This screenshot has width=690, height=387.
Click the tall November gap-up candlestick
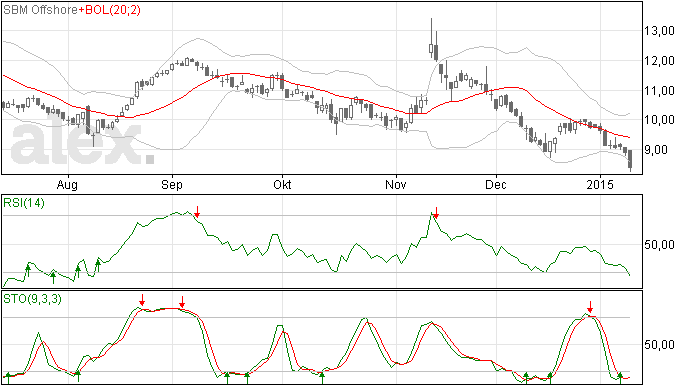click(431, 38)
